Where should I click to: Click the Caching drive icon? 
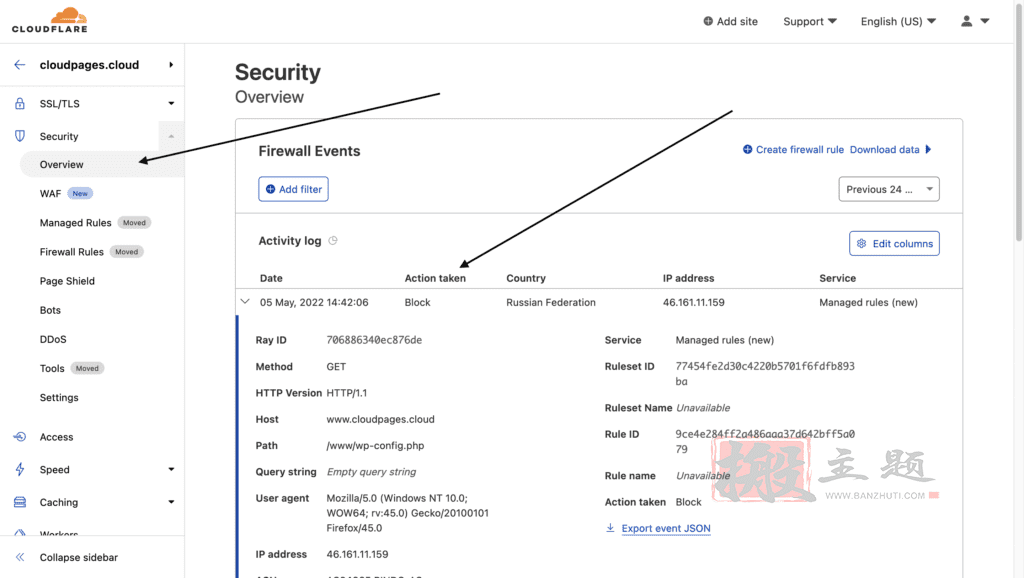point(20,502)
